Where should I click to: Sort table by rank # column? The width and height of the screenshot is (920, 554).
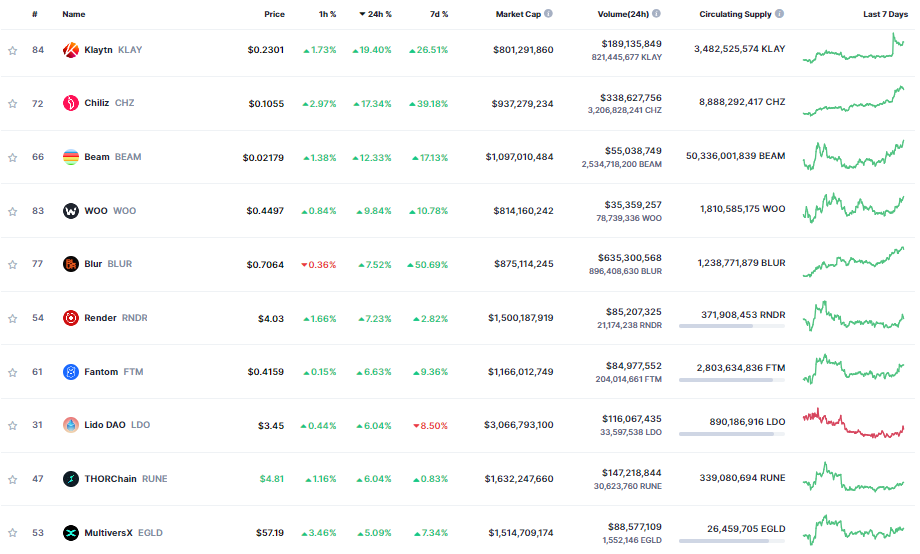point(35,14)
